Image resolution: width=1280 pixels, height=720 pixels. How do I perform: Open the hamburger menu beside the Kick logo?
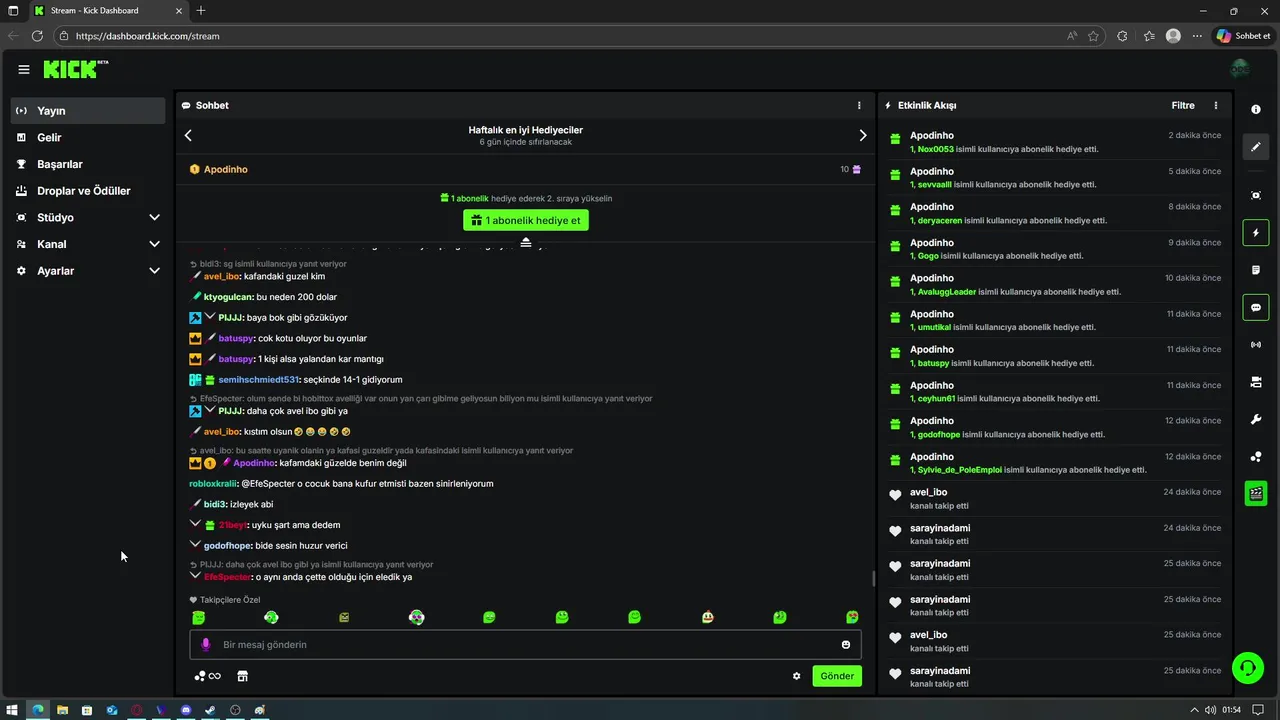24,69
